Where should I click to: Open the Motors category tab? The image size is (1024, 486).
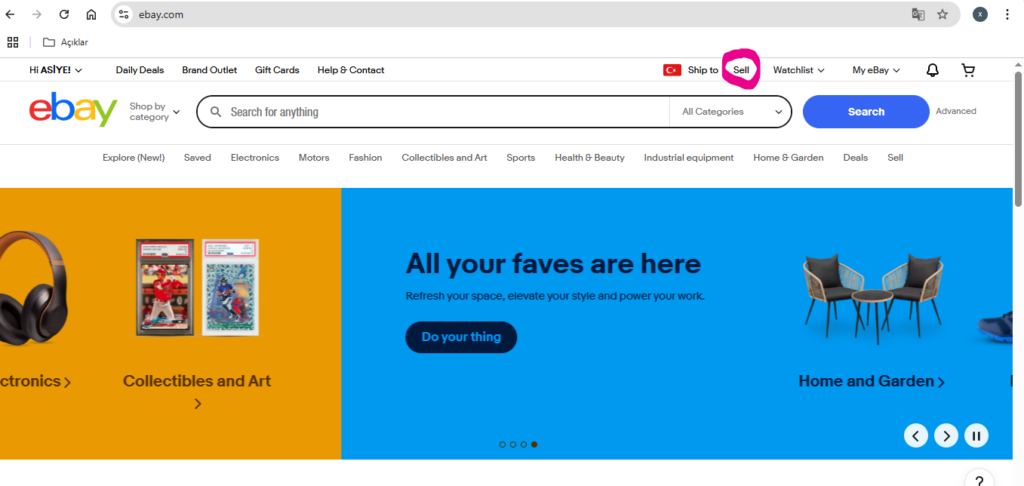[314, 157]
